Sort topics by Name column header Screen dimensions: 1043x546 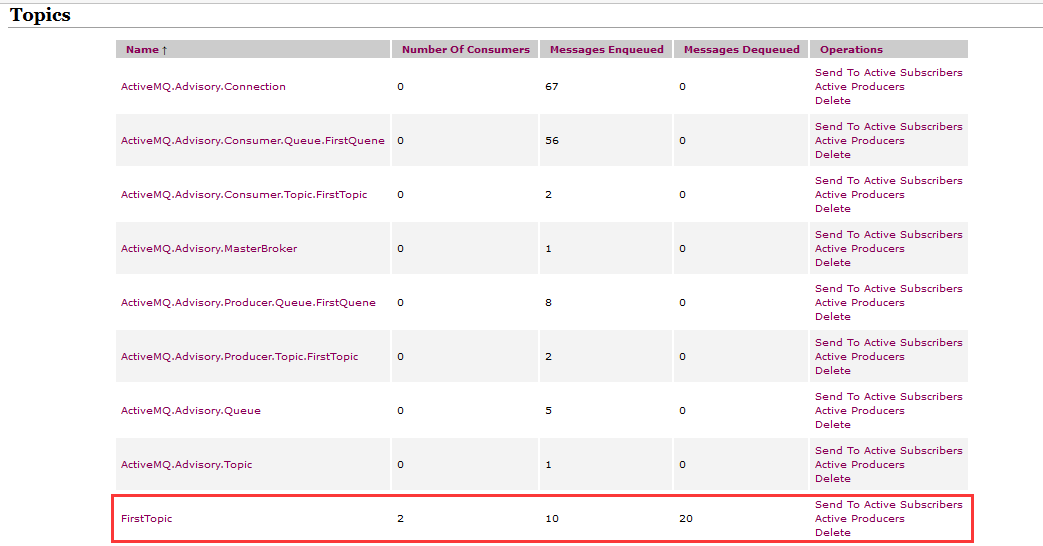(146, 49)
